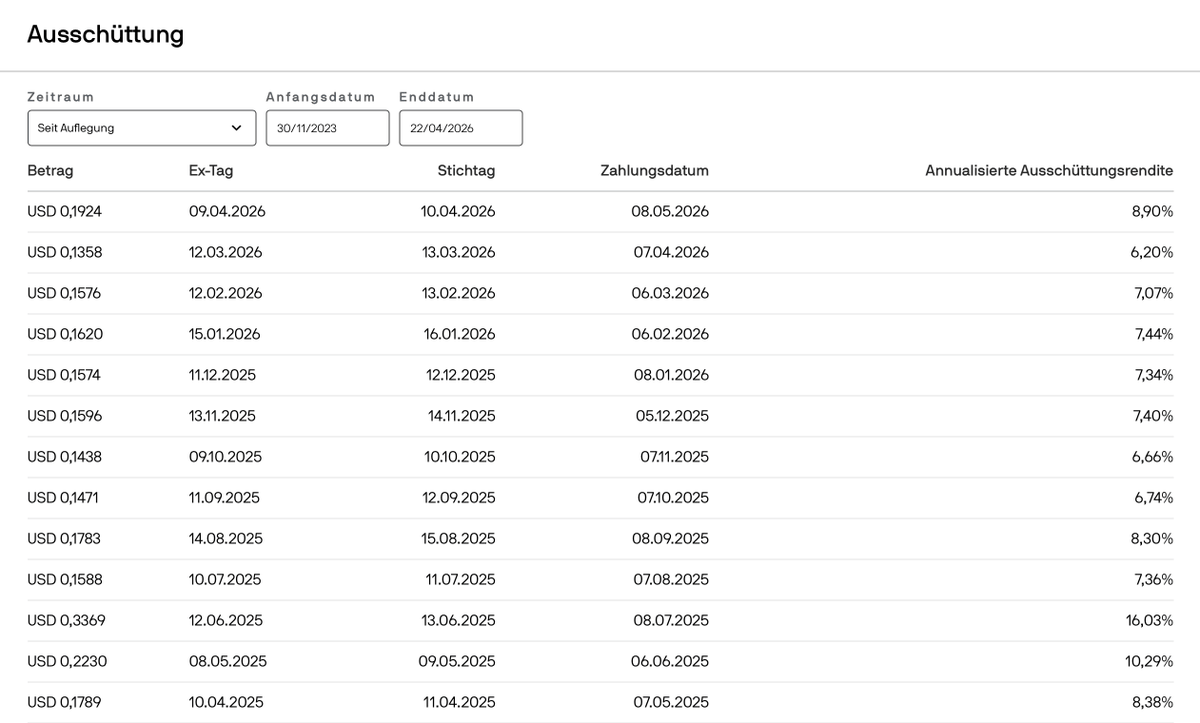
Task: Select amount USD 0,1576
Action: click(x=64, y=294)
